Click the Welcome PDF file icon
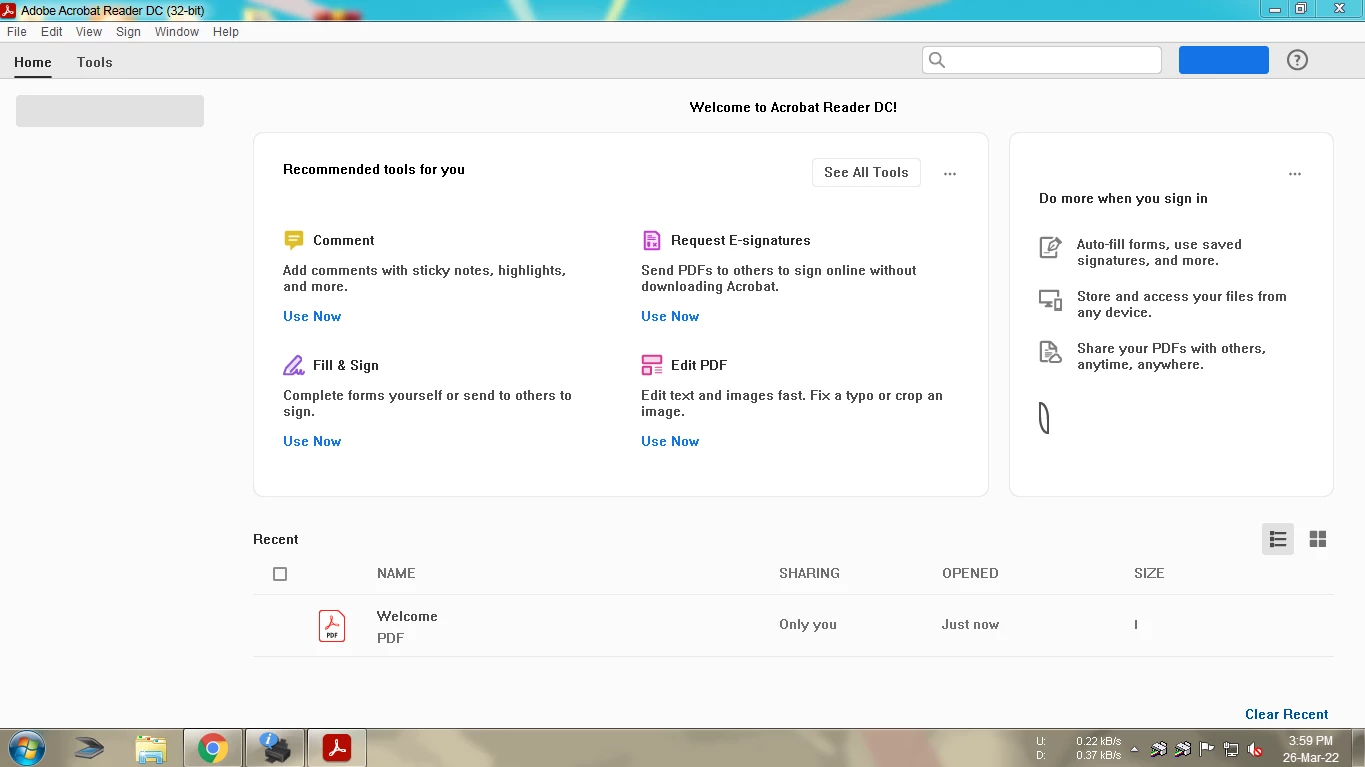 point(332,626)
